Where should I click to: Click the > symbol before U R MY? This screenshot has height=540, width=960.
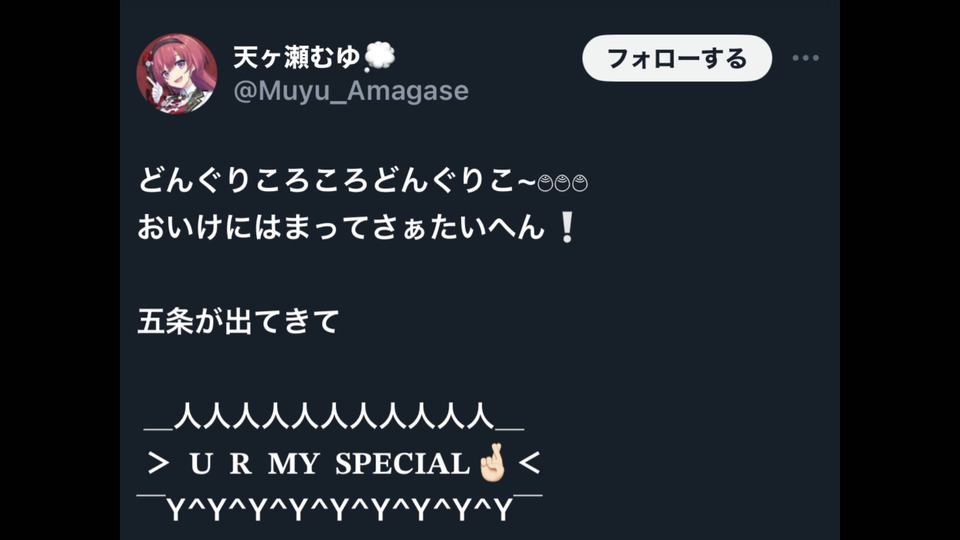tap(158, 463)
